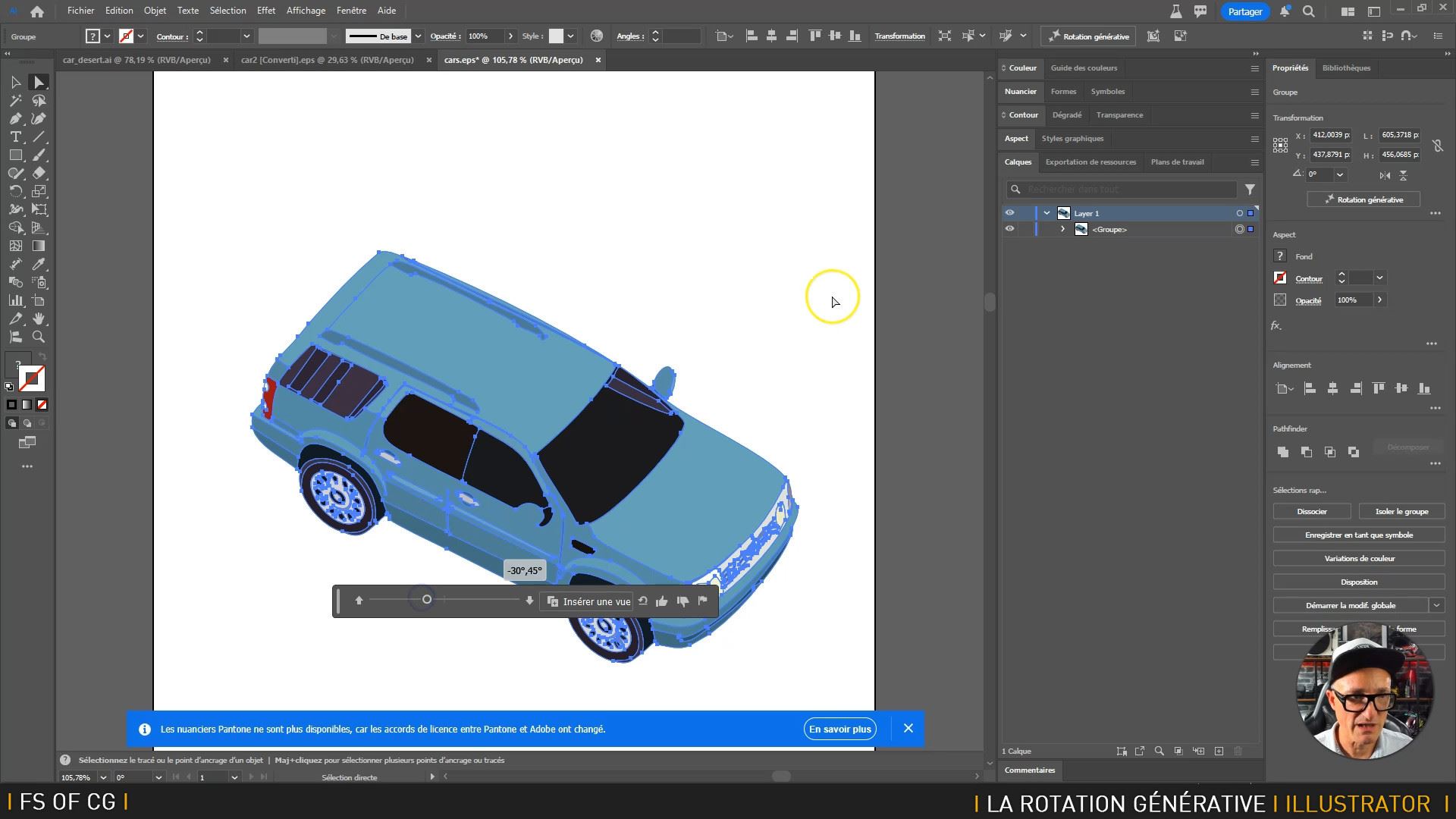Choose the Hand tool
1456x819 pixels.
(x=39, y=318)
